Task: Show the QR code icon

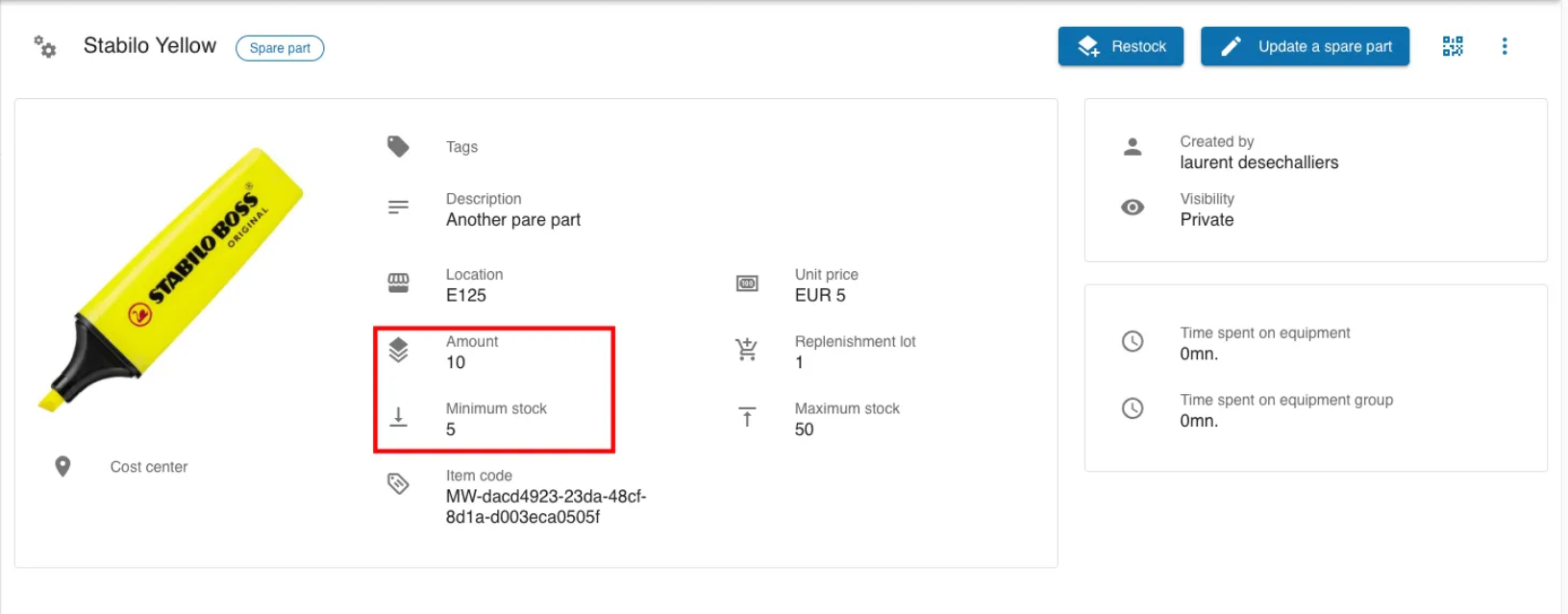Action: 1453,46
